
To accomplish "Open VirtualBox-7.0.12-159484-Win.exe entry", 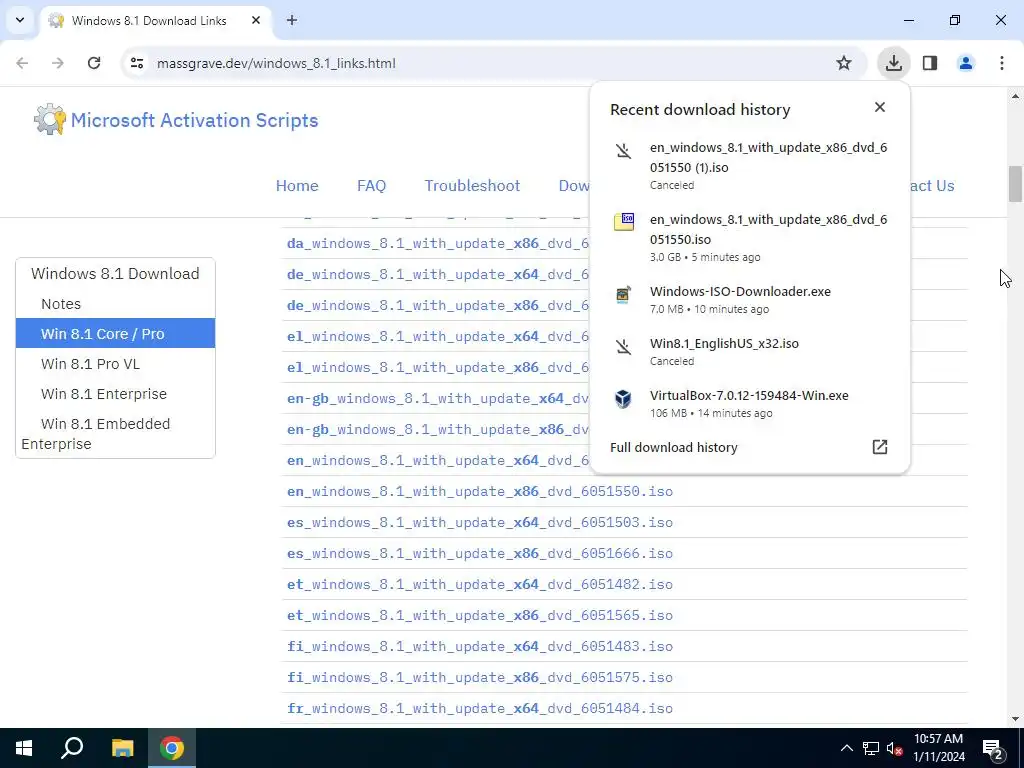I will [x=749, y=404].
